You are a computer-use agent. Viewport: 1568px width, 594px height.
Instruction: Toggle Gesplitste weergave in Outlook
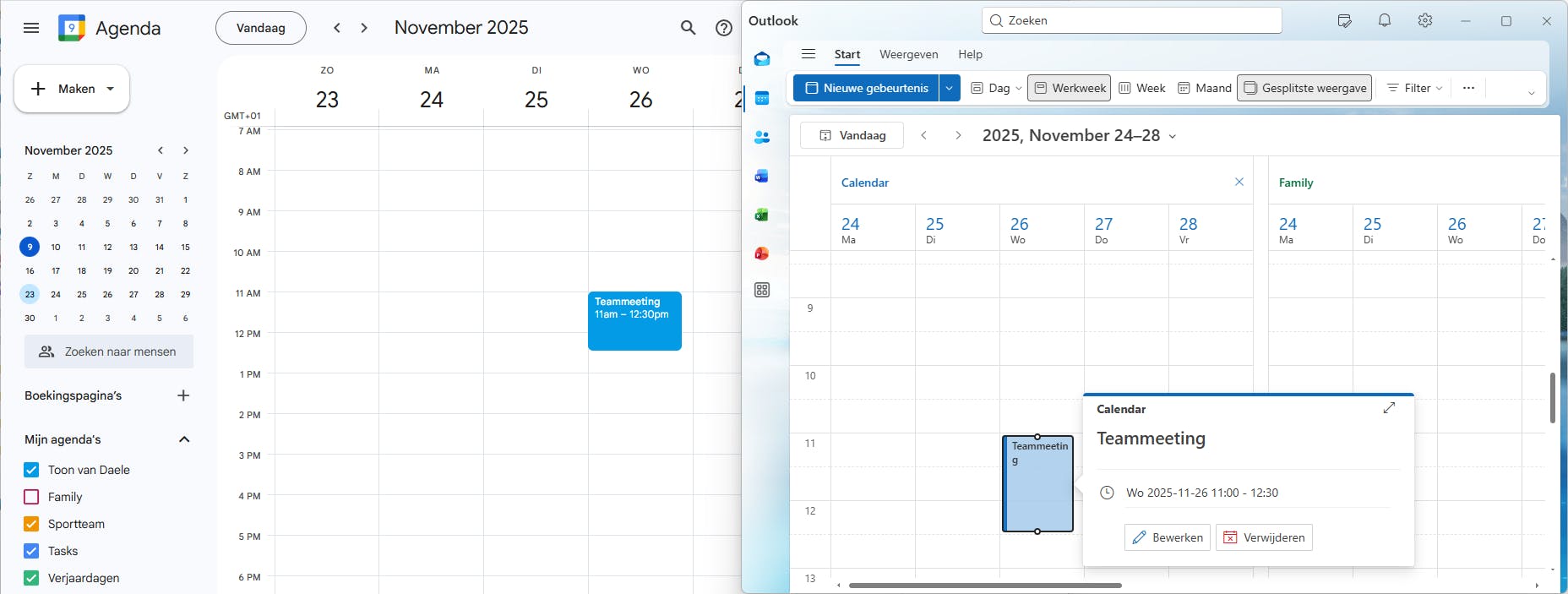(x=1304, y=88)
